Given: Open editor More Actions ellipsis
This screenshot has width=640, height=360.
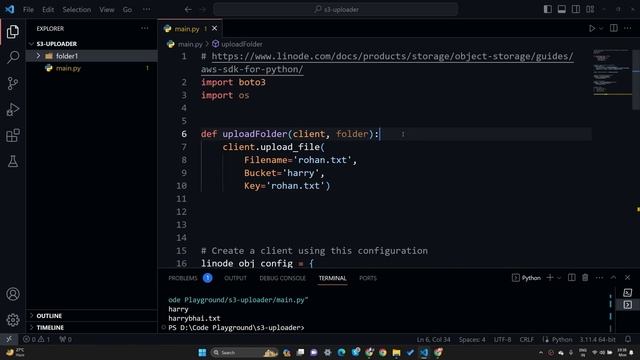Looking at the screenshot, I should tap(627, 28).
